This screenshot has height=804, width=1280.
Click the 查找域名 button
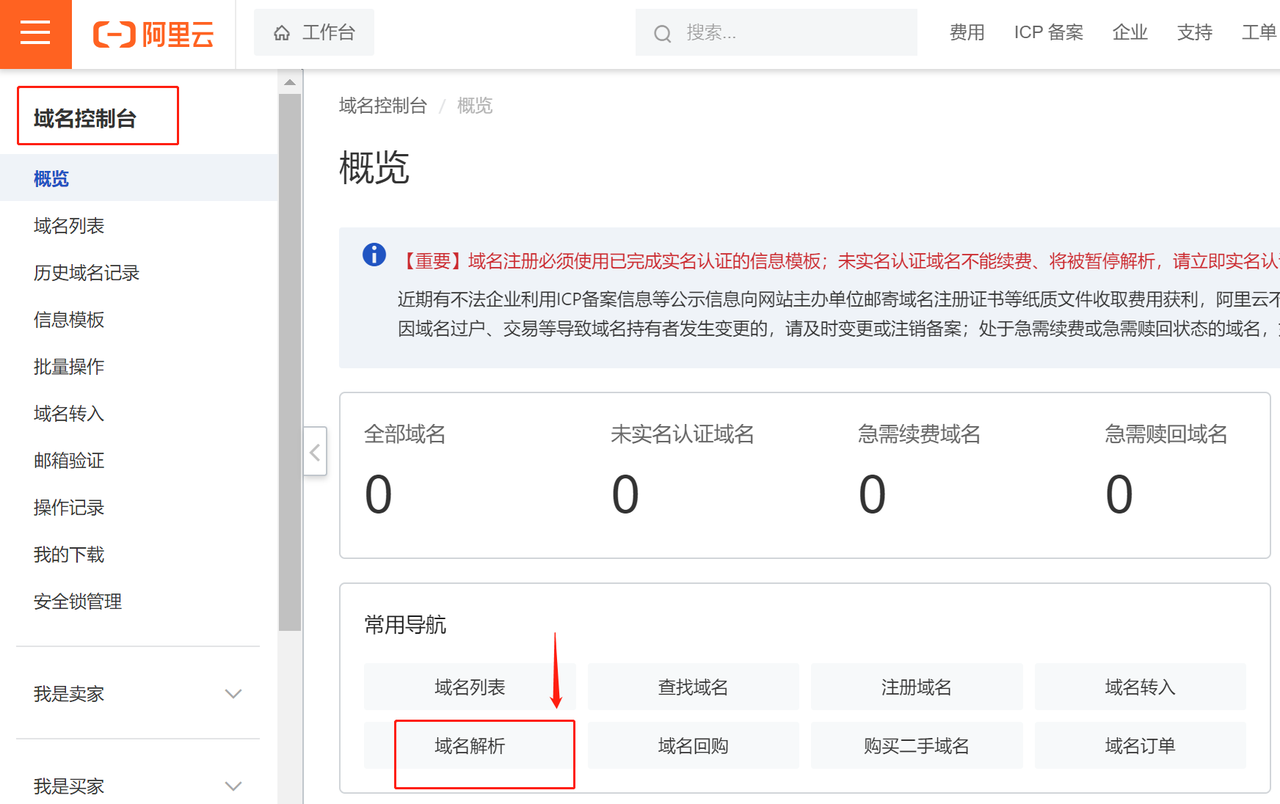(x=693, y=686)
